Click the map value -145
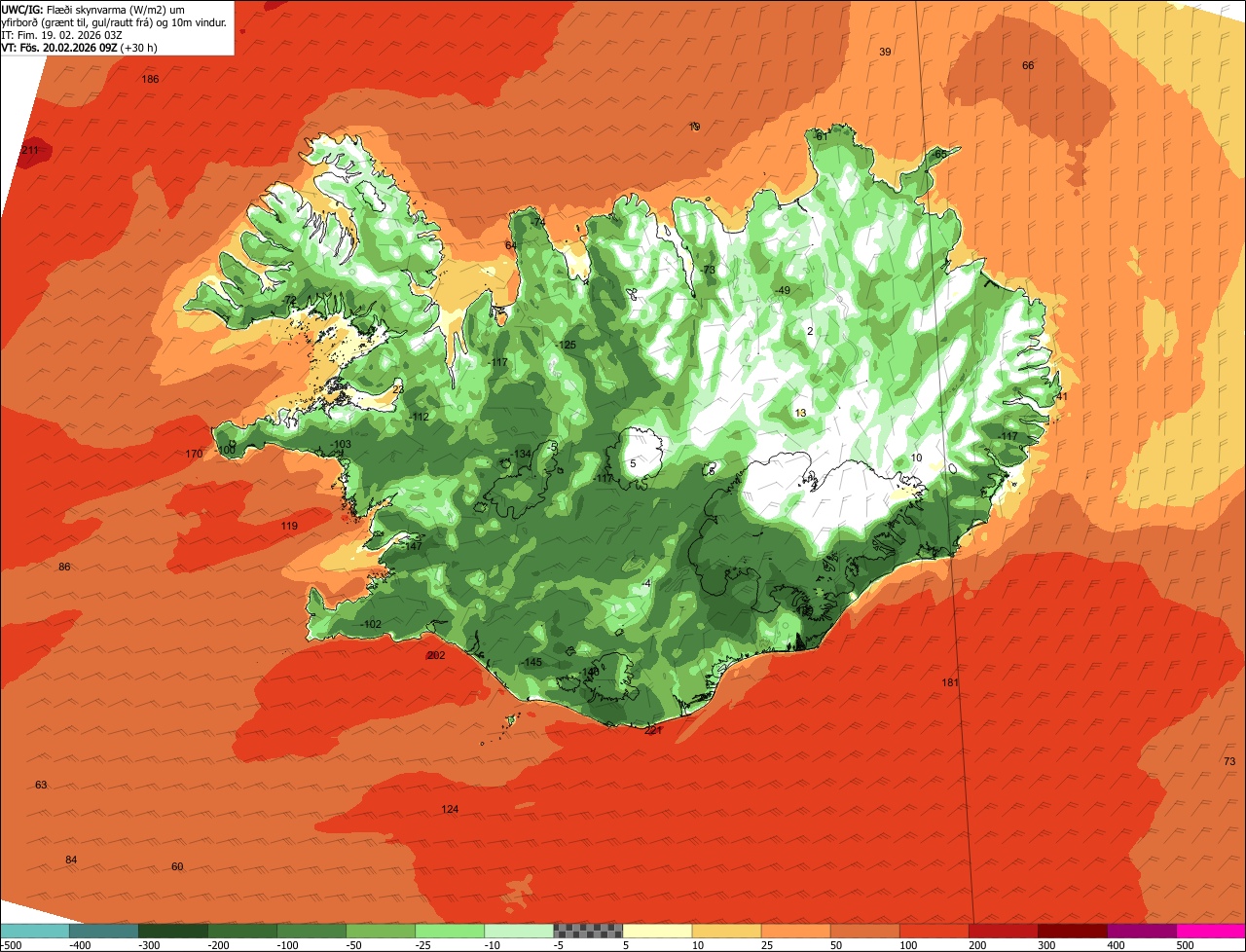This screenshot has height=952, width=1246. coord(531,662)
